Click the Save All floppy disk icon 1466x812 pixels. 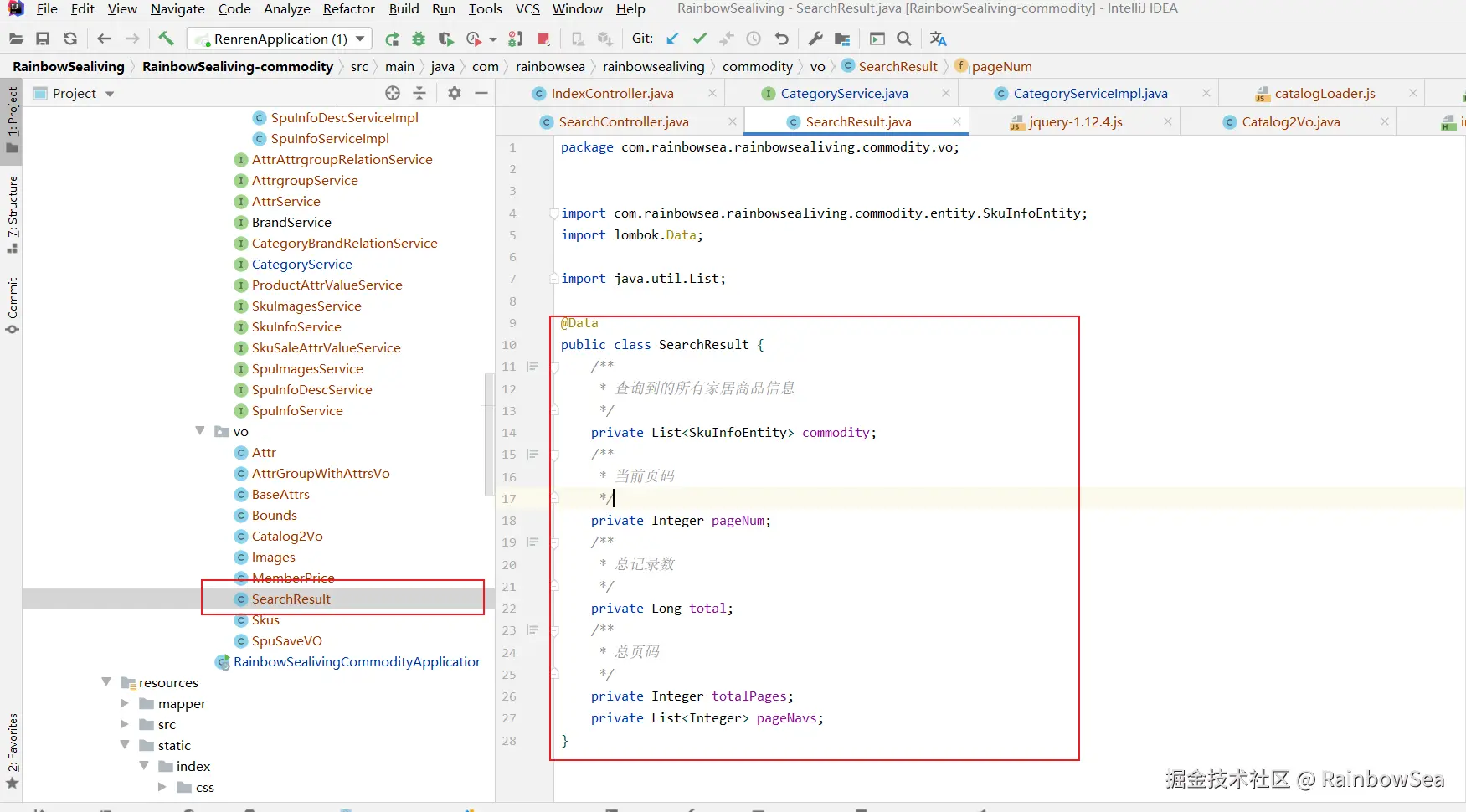(43, 39)
